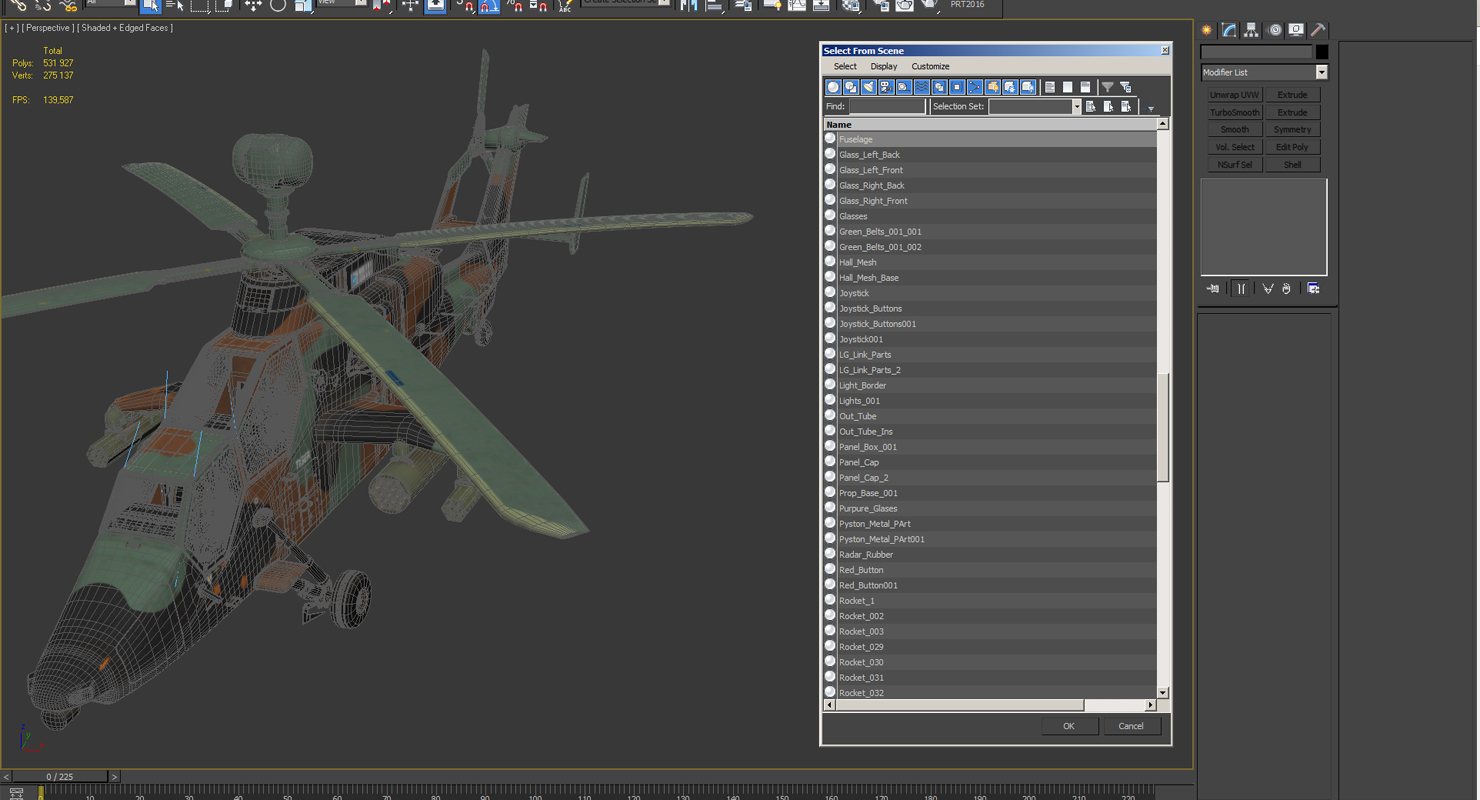The height and width of the screenshot is (800, 1480).
Task: Open the Select menu in dialog
Action: (x=845, y=66)
